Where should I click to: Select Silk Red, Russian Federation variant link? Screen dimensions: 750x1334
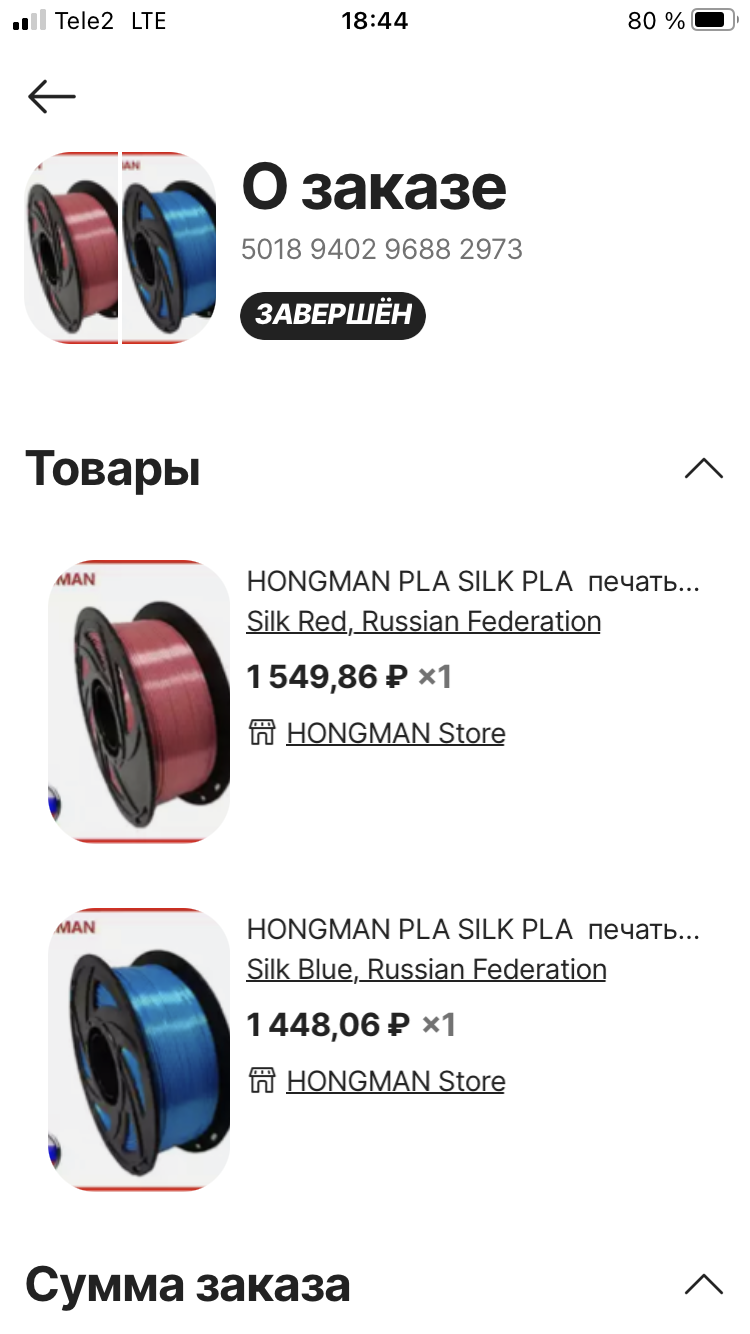tap(424, 621)
